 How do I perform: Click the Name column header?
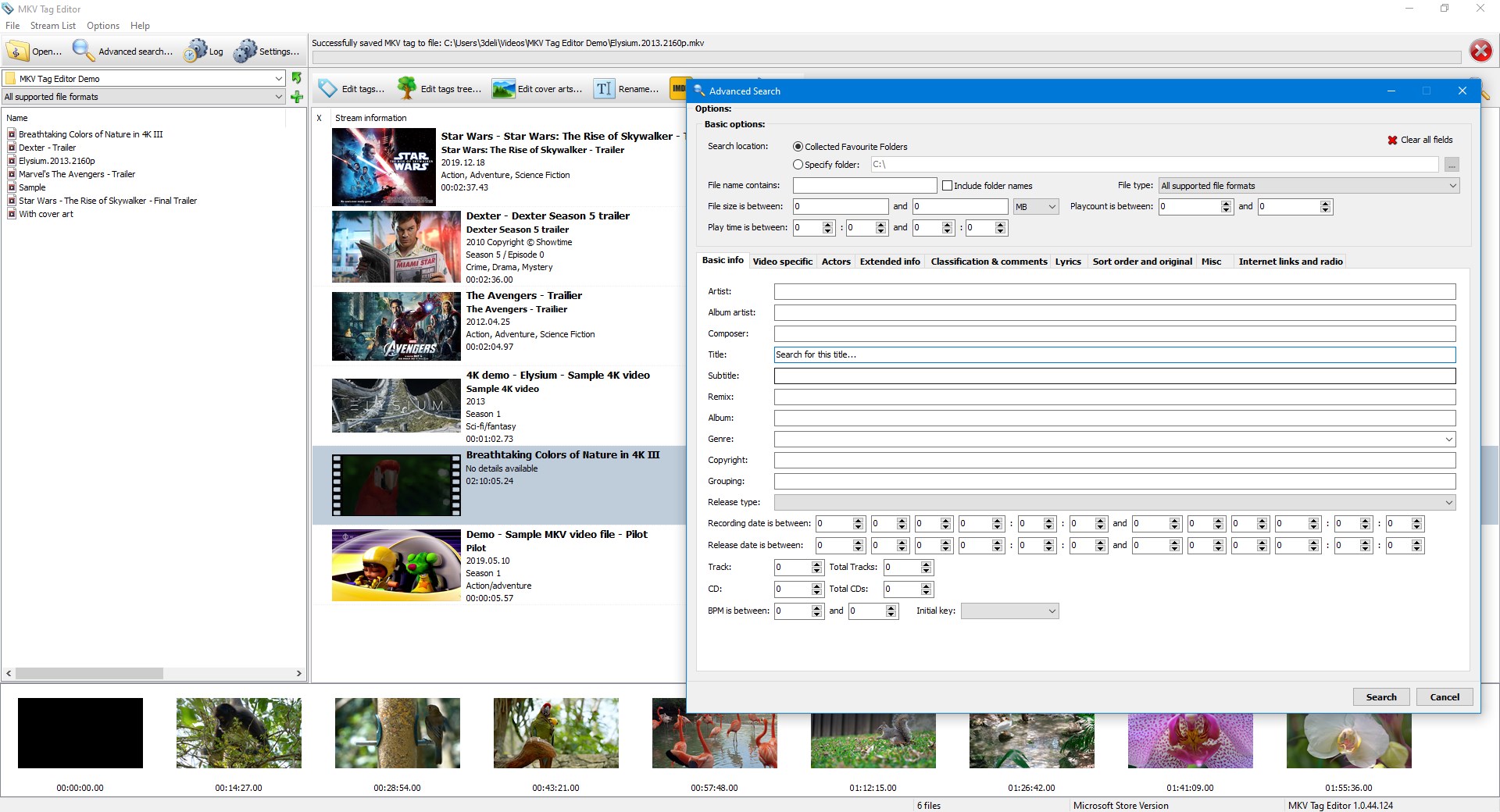(16, 118)
